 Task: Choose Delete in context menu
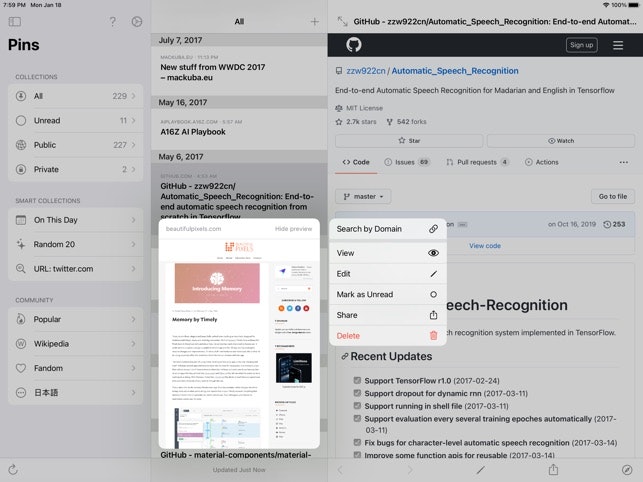388,336
